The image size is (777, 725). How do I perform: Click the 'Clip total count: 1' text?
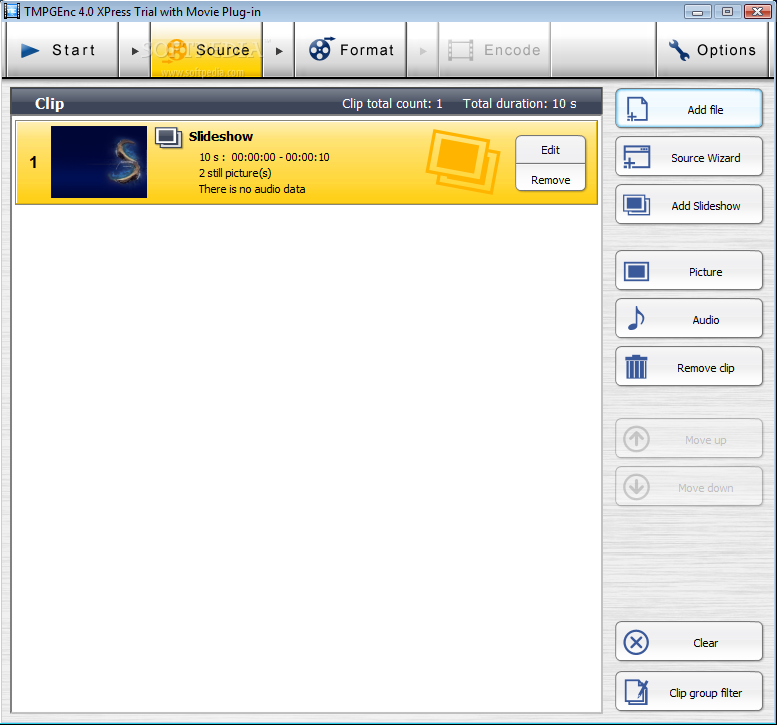coord(392,104)
